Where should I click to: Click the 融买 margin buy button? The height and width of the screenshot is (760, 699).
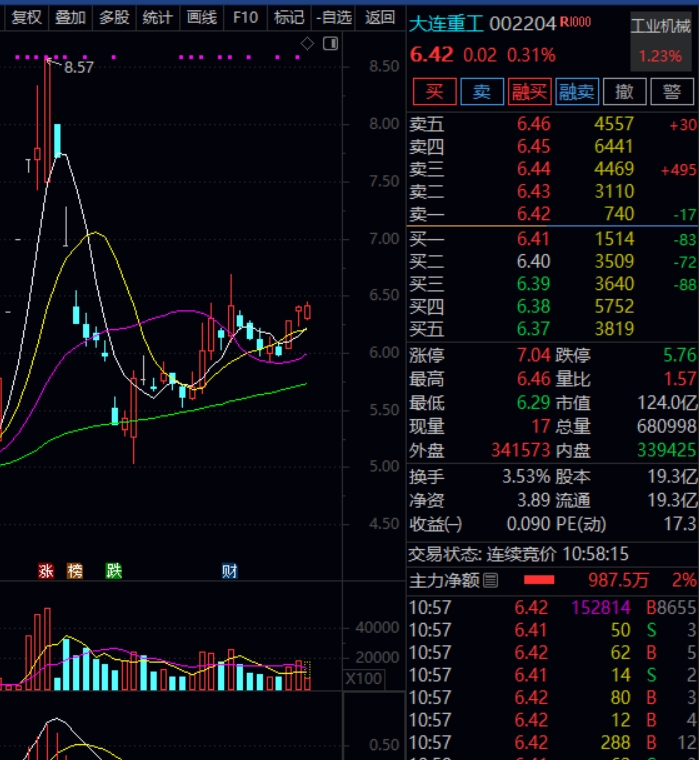point(529,91)
